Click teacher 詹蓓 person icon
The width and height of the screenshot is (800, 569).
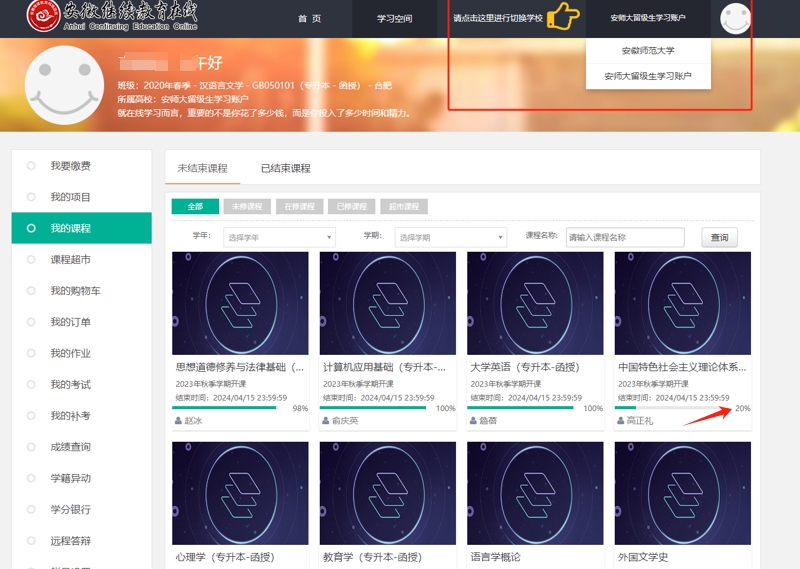pyautogui.click(x=474, y=421)
